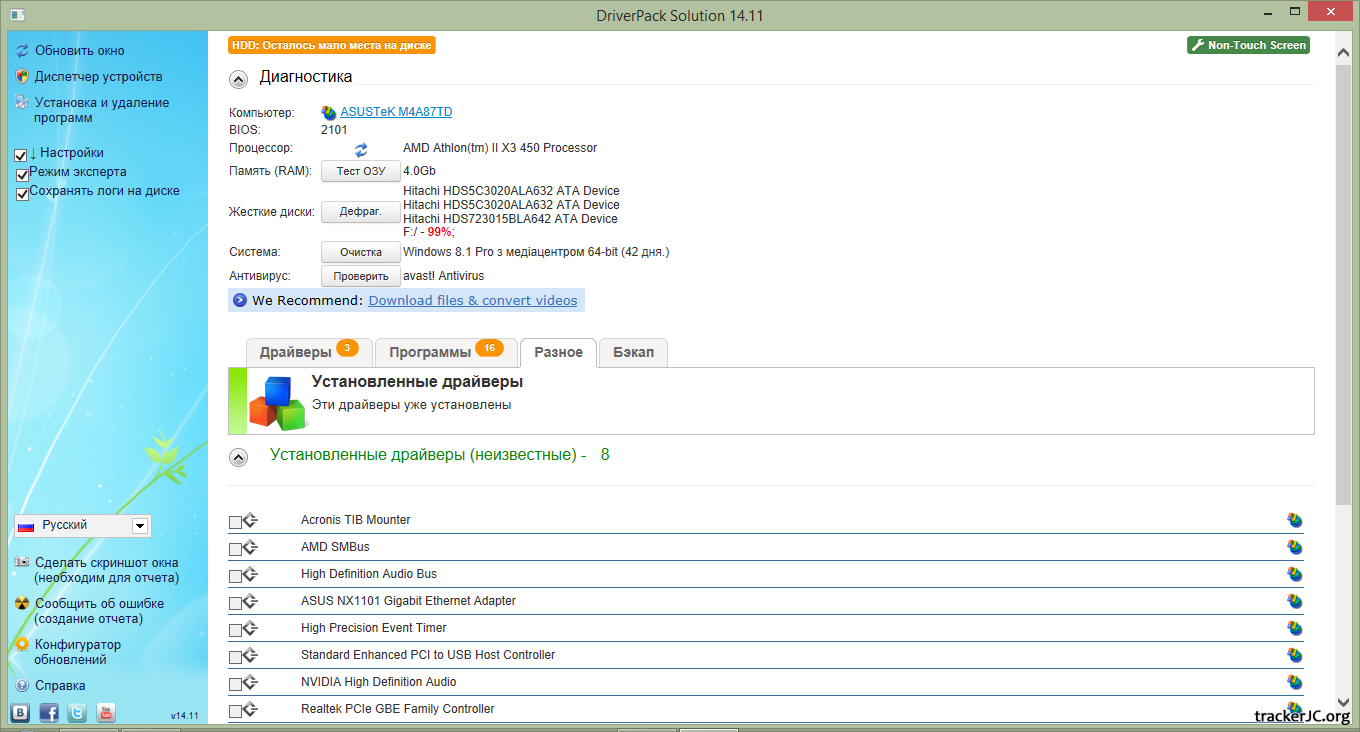The height and width of the screenshot is (732, 1360).
Task: Click the VK social network icon
Action: pos(20,713)
